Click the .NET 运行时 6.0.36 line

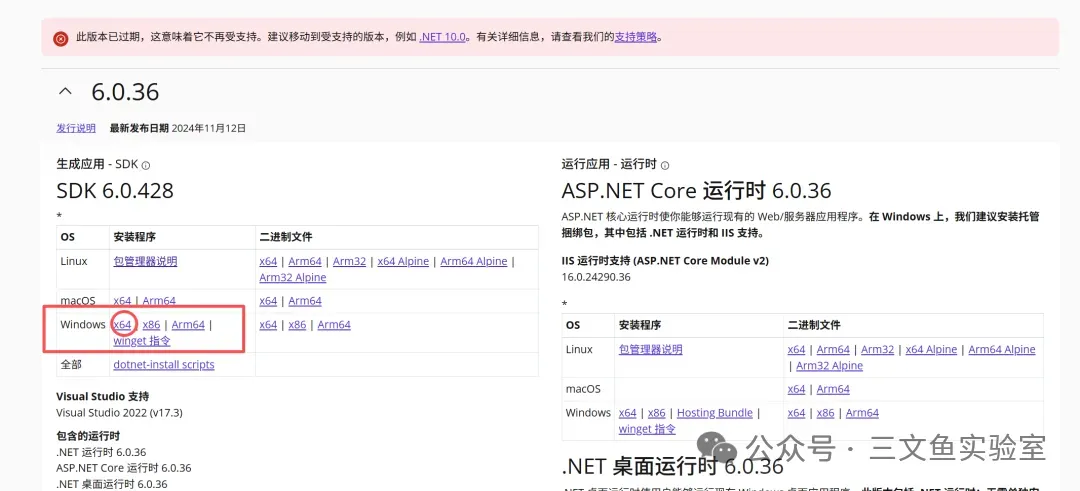pyautogui.click(x=101, y=452)
